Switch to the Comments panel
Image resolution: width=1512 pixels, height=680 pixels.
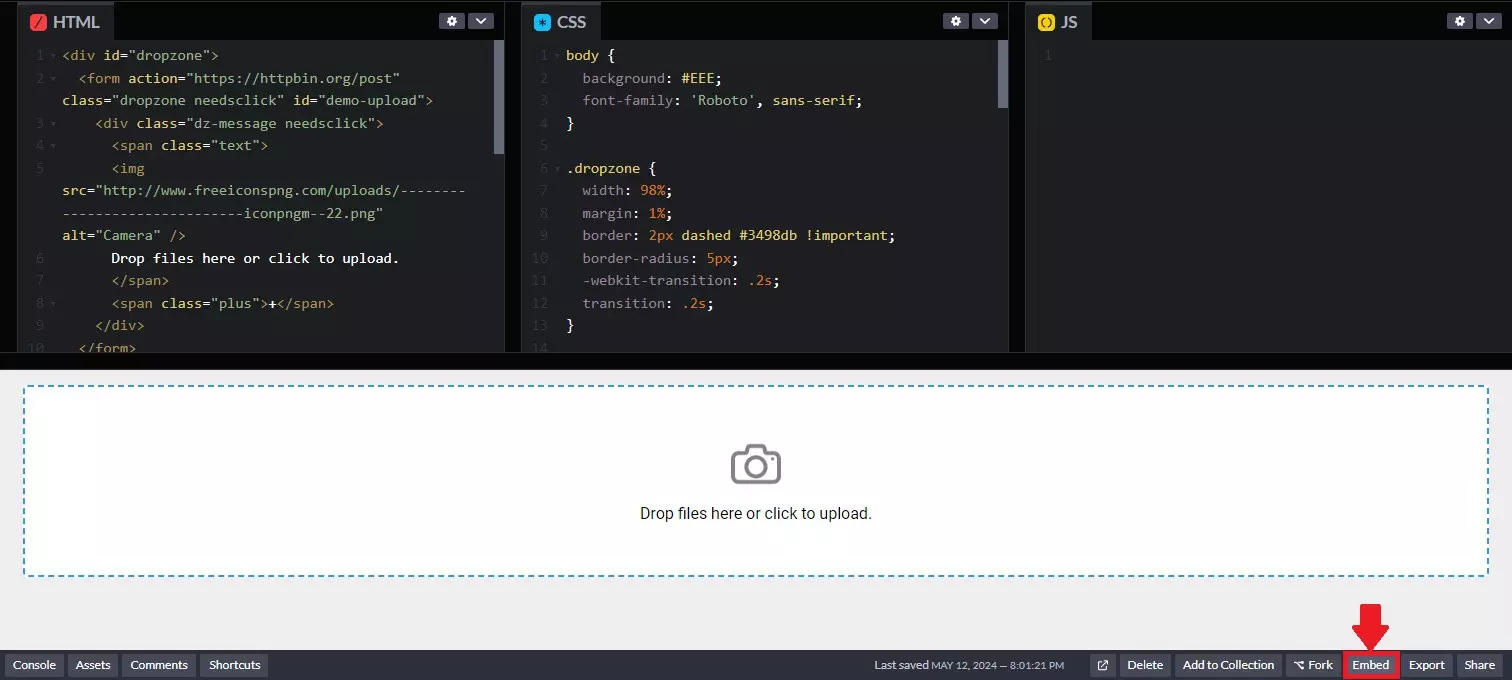click(158, 664)
